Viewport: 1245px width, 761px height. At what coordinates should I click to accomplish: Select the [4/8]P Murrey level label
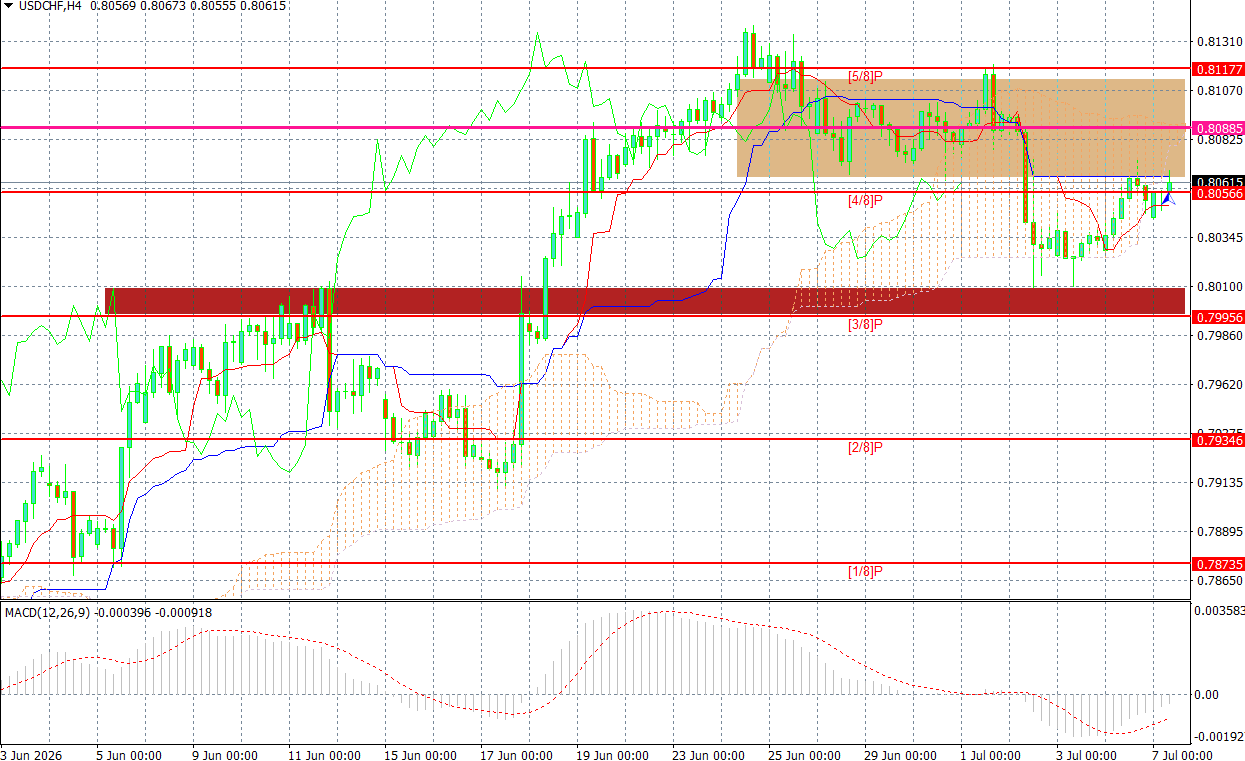pyautogui.click(x=865, y=201)
